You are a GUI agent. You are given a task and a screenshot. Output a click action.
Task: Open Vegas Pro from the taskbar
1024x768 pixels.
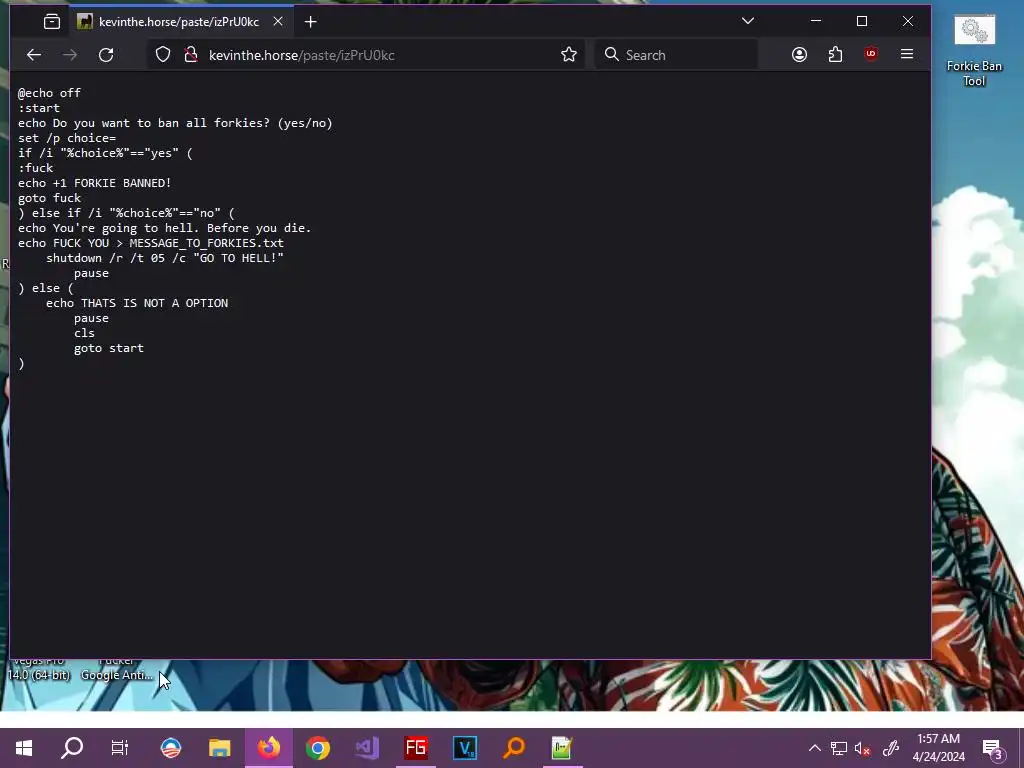pyautogui.click(x=465, y=748)
